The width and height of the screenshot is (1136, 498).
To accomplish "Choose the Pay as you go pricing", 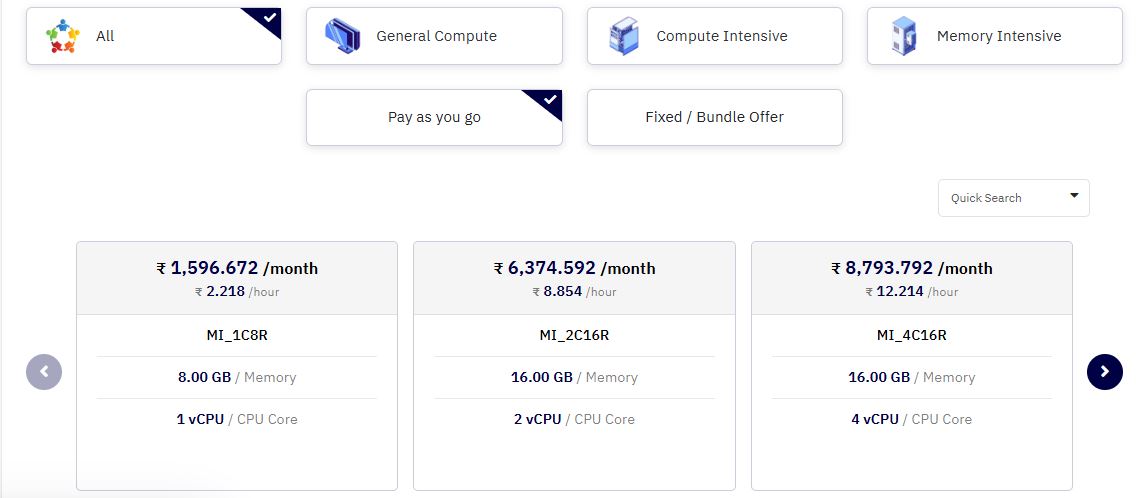I will (x=434, y=117).
